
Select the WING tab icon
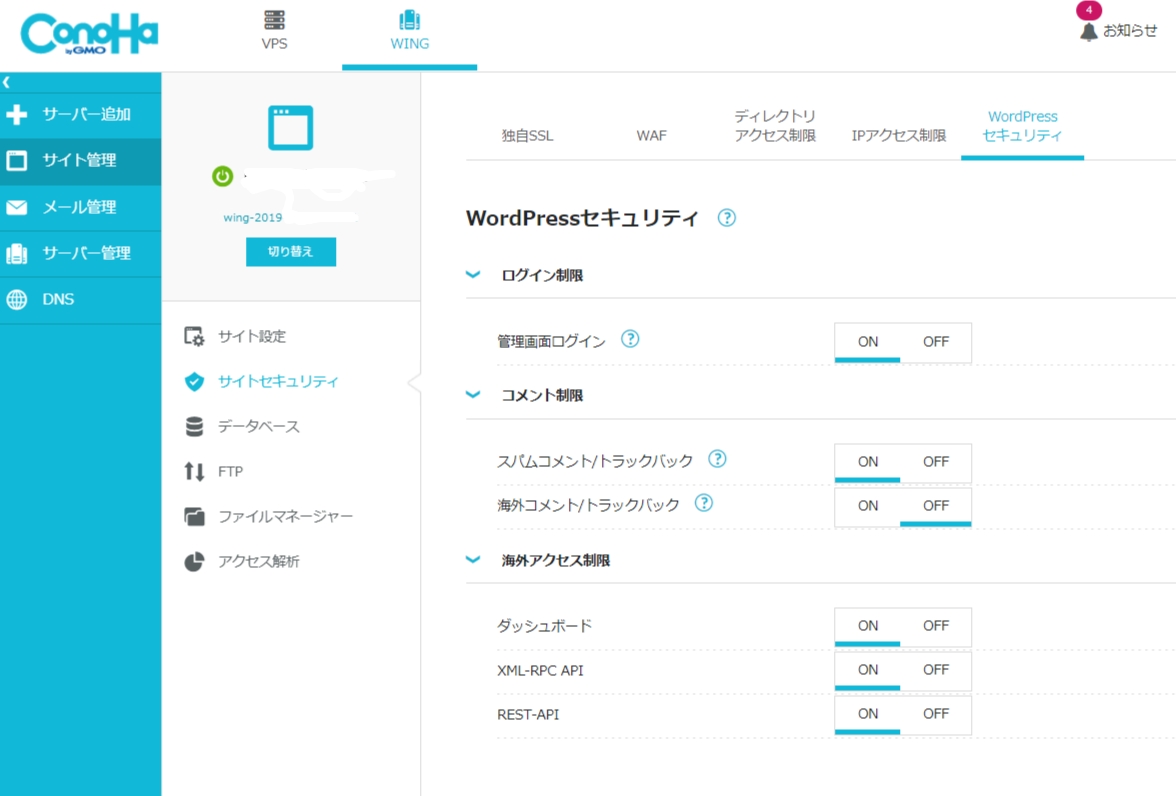410,20
